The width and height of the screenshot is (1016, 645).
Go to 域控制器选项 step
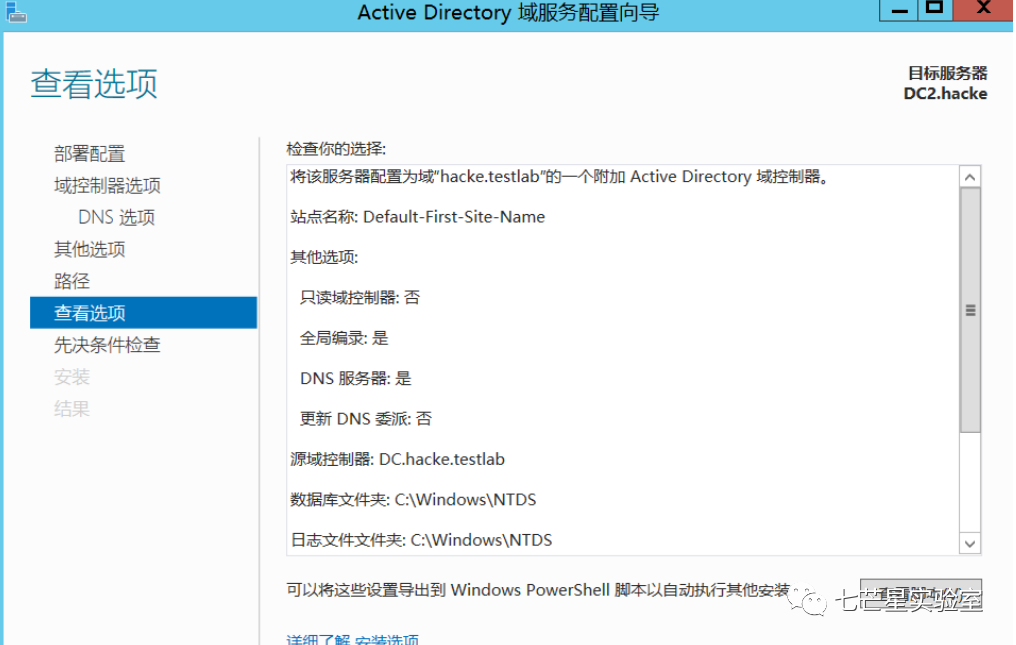tap(107, 186)
